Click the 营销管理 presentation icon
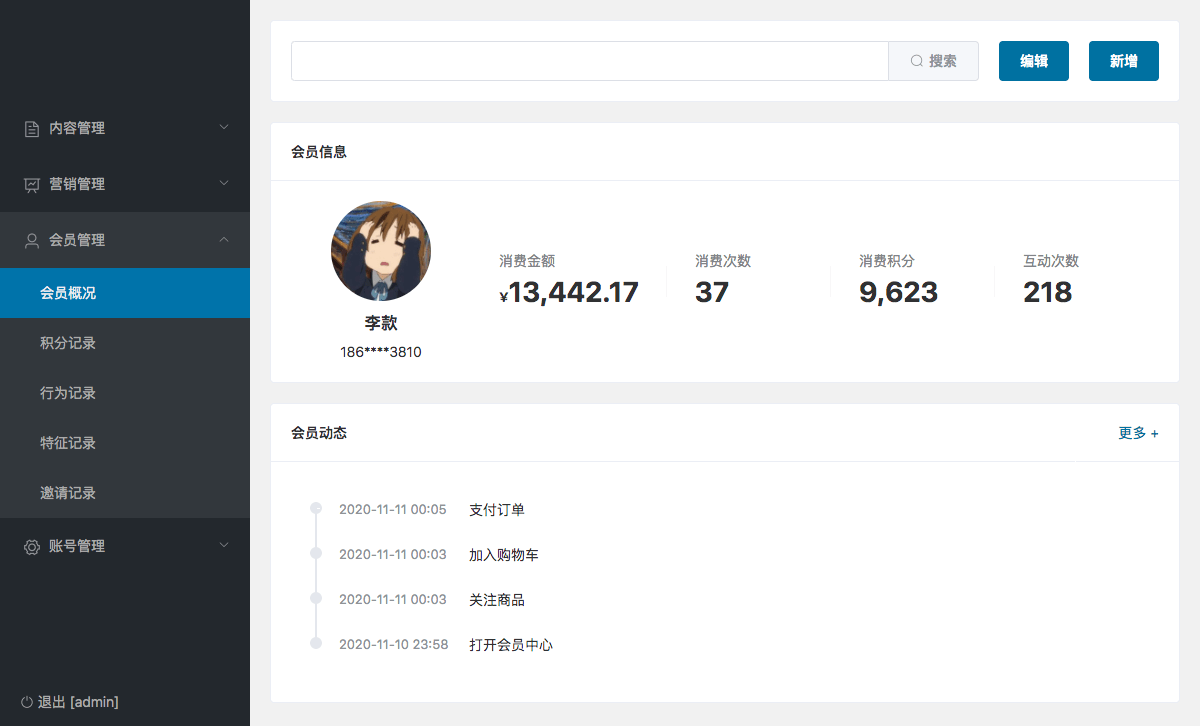The height and width of the screenshot is (726, 1200). [32, 184]
